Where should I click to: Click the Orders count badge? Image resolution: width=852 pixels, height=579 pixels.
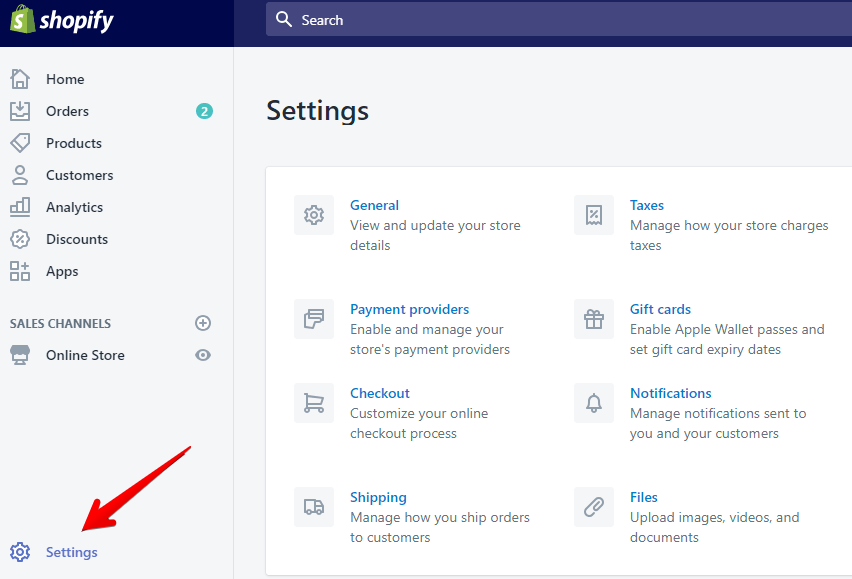pyautogui.click(x=204, y=111)
